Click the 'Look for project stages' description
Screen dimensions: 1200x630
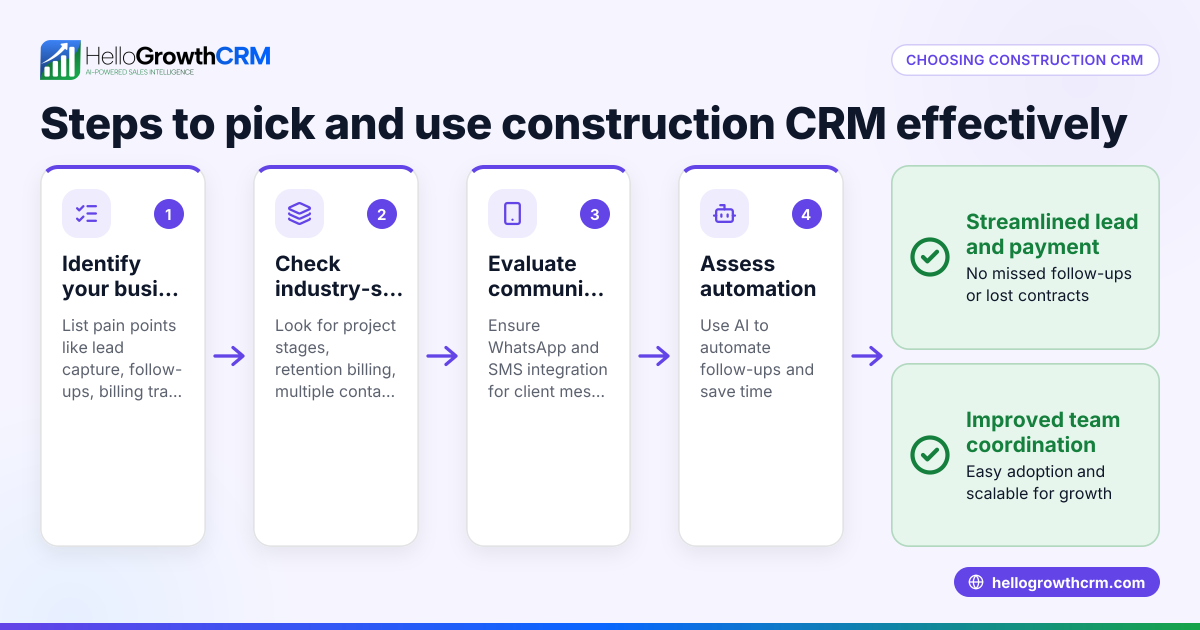(336, 358)
